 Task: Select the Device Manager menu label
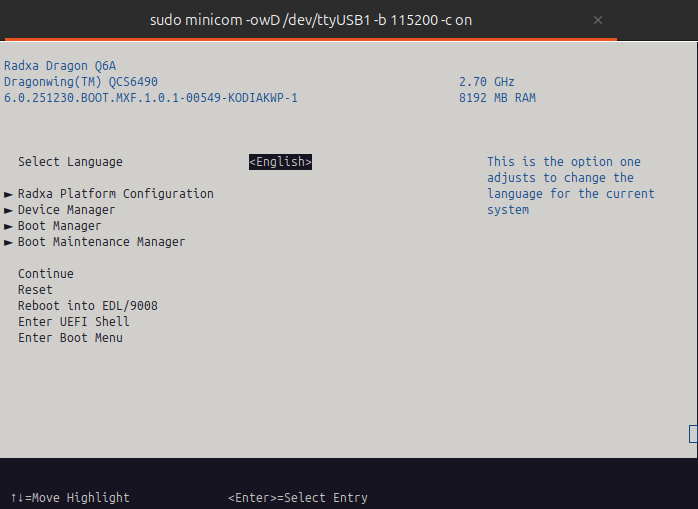(x=66, y=210)
